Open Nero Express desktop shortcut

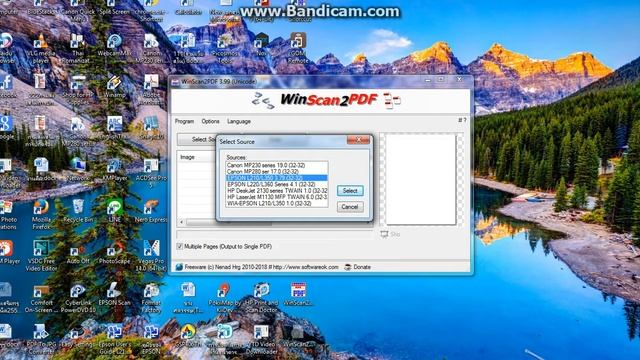[x=151, y=211]
